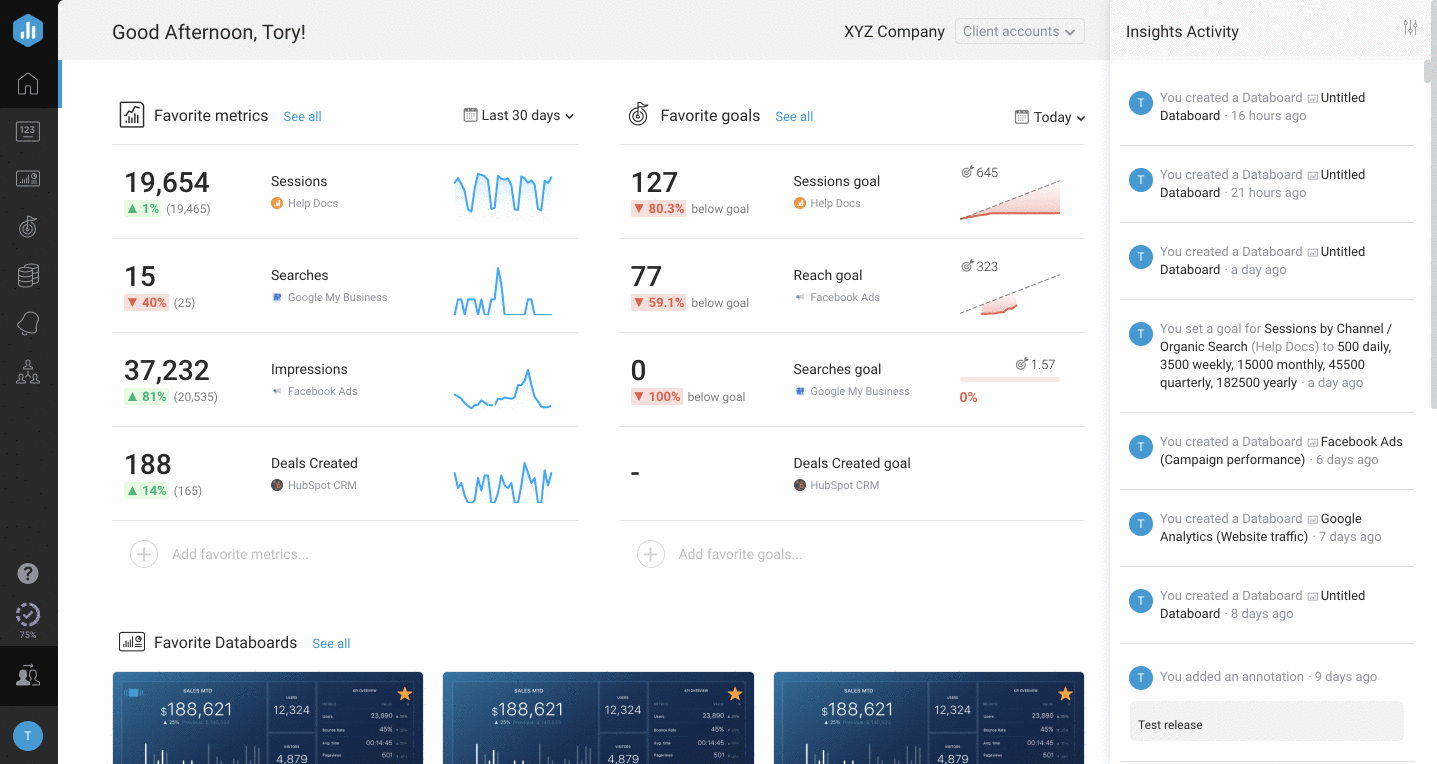Click Add favorite metrics plus button
The image size is (1437, 764).
click(144, 553)
